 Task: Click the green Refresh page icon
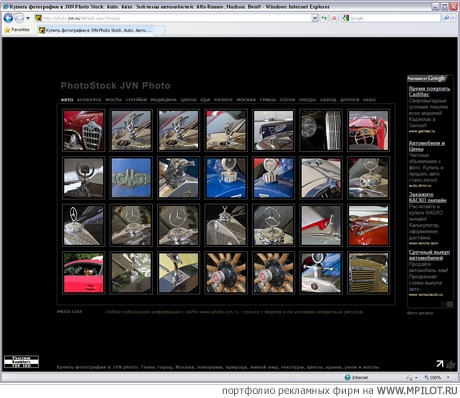[x=324, y=18]
